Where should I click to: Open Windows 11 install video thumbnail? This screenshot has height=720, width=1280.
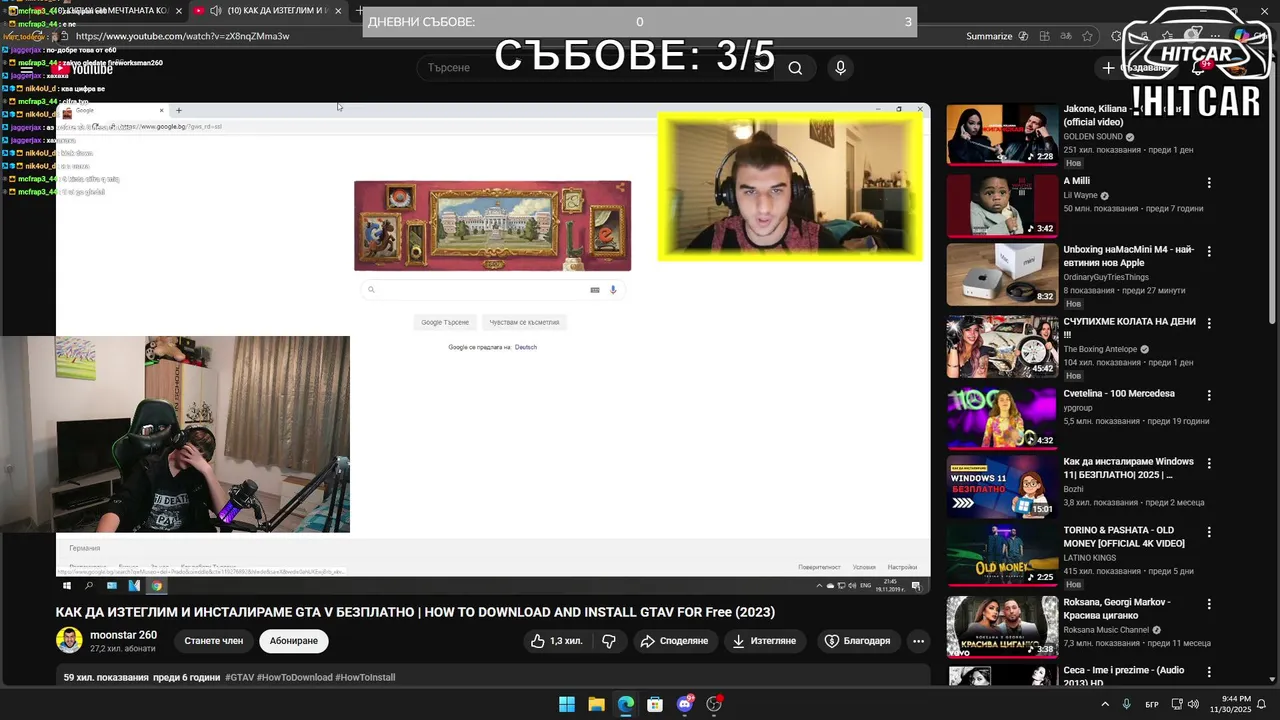click(1002, 488)
